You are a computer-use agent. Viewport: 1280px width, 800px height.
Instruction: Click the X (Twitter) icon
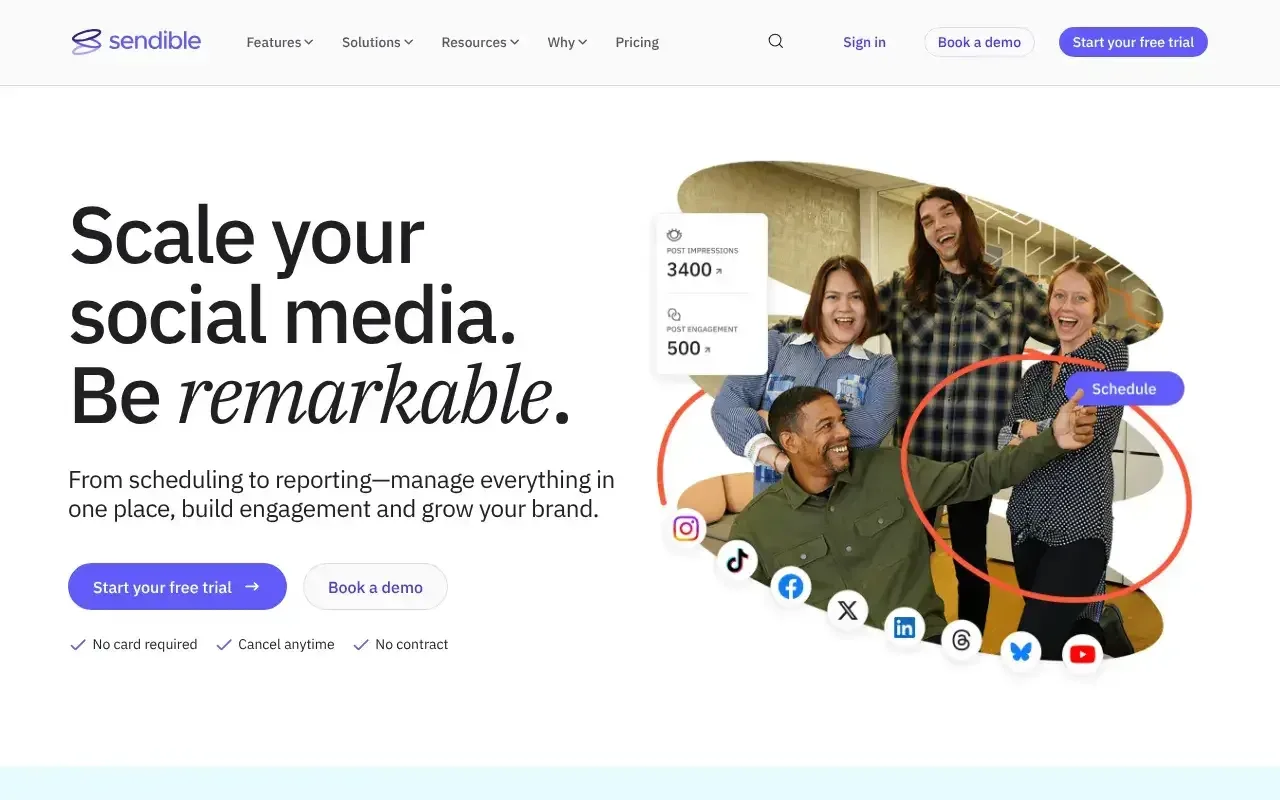(x=847, y=610)
